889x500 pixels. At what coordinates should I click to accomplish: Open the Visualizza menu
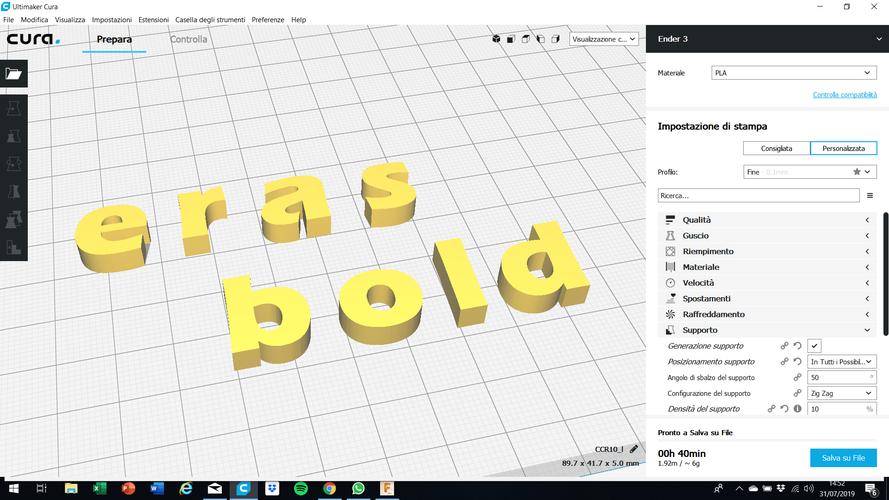pos(70,20)
